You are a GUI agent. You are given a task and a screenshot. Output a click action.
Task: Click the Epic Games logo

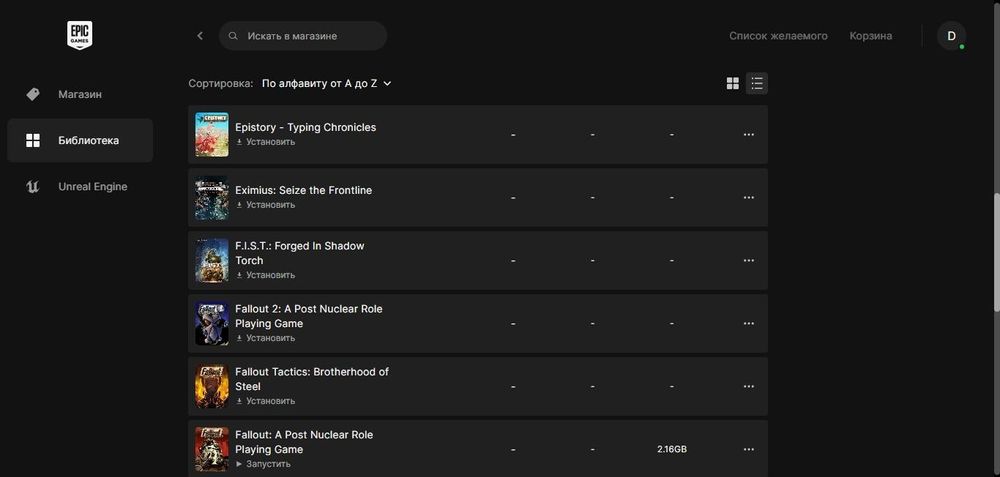coord(80,36)
